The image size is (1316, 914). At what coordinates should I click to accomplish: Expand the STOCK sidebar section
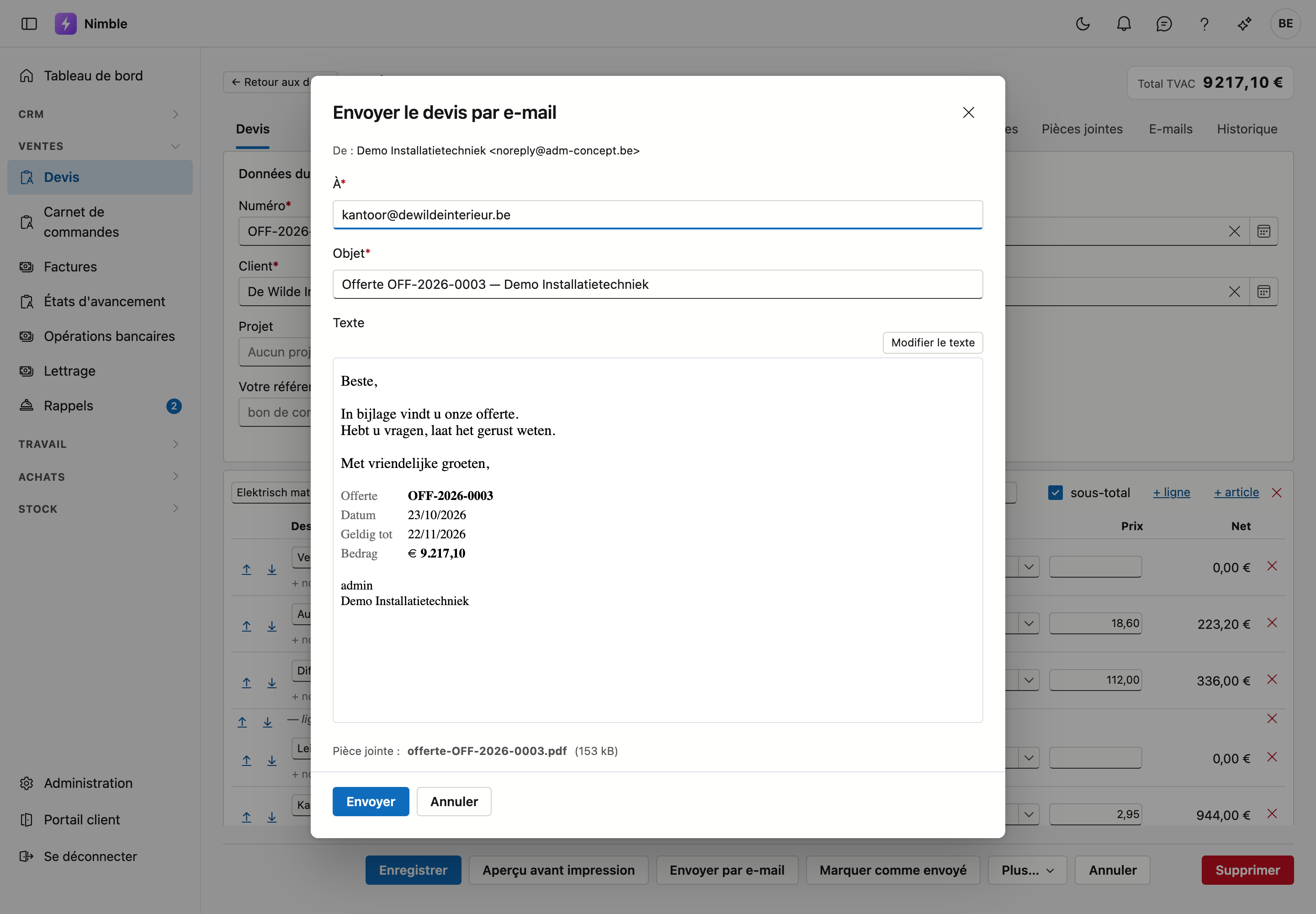pyautogui.click(x=100, y=509)
